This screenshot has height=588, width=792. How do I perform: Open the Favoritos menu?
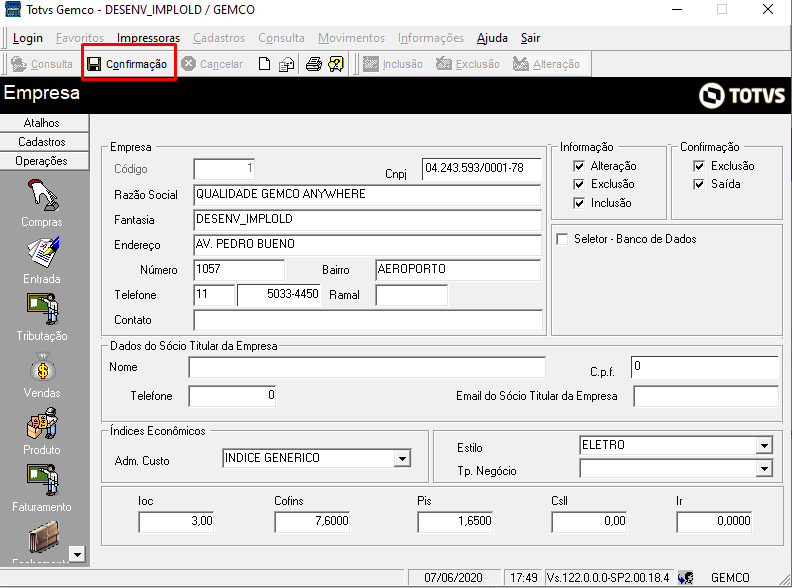[80, 38]
